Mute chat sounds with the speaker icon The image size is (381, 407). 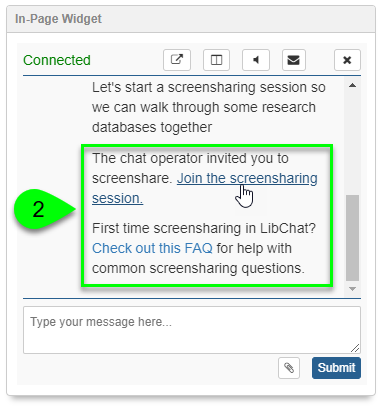pos(256,60)
